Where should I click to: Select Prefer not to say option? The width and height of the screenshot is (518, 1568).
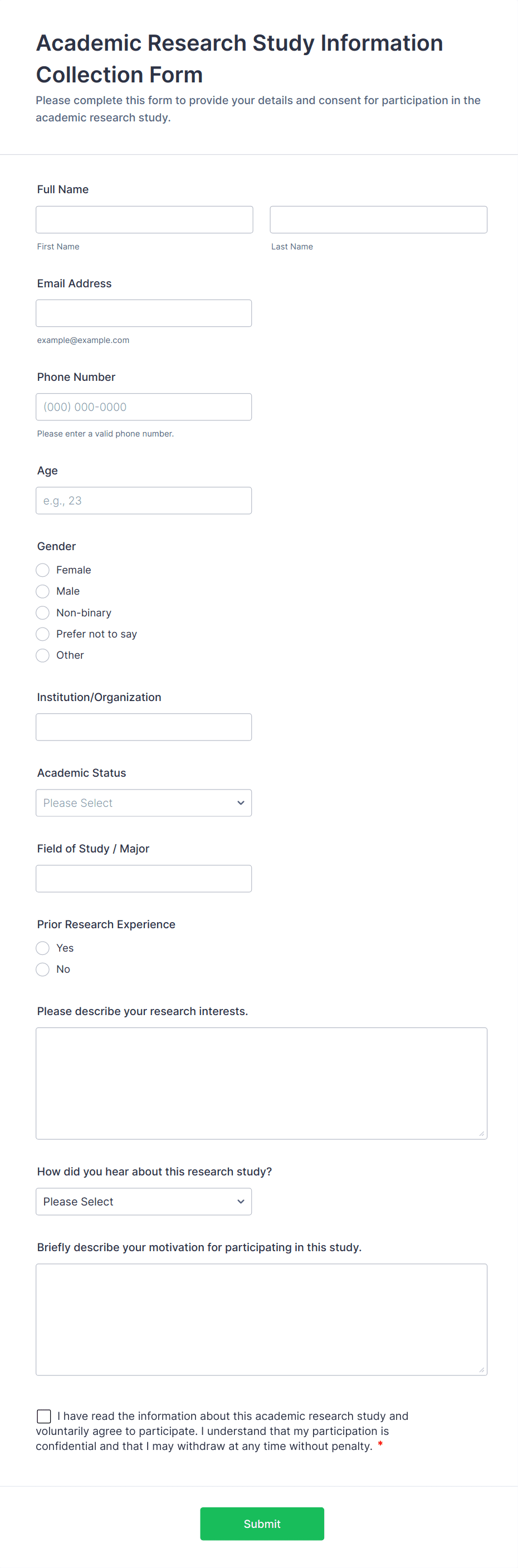point(42,634)
